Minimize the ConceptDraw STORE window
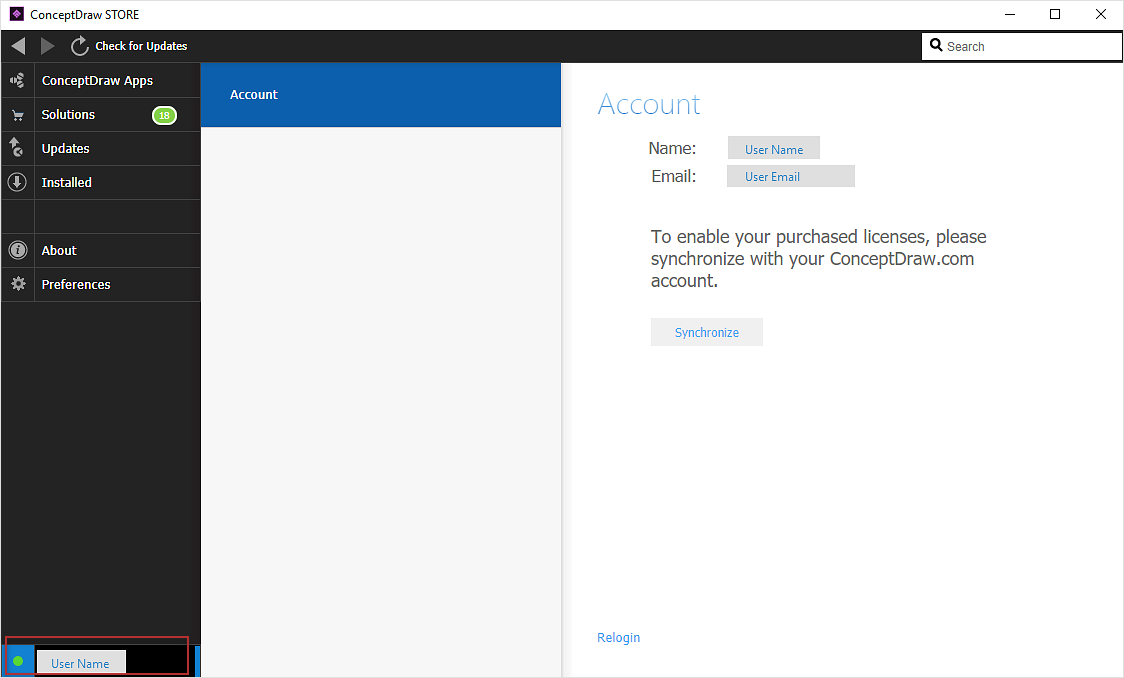Viewport: 1124px width, 678px height. pos(1010,14)
